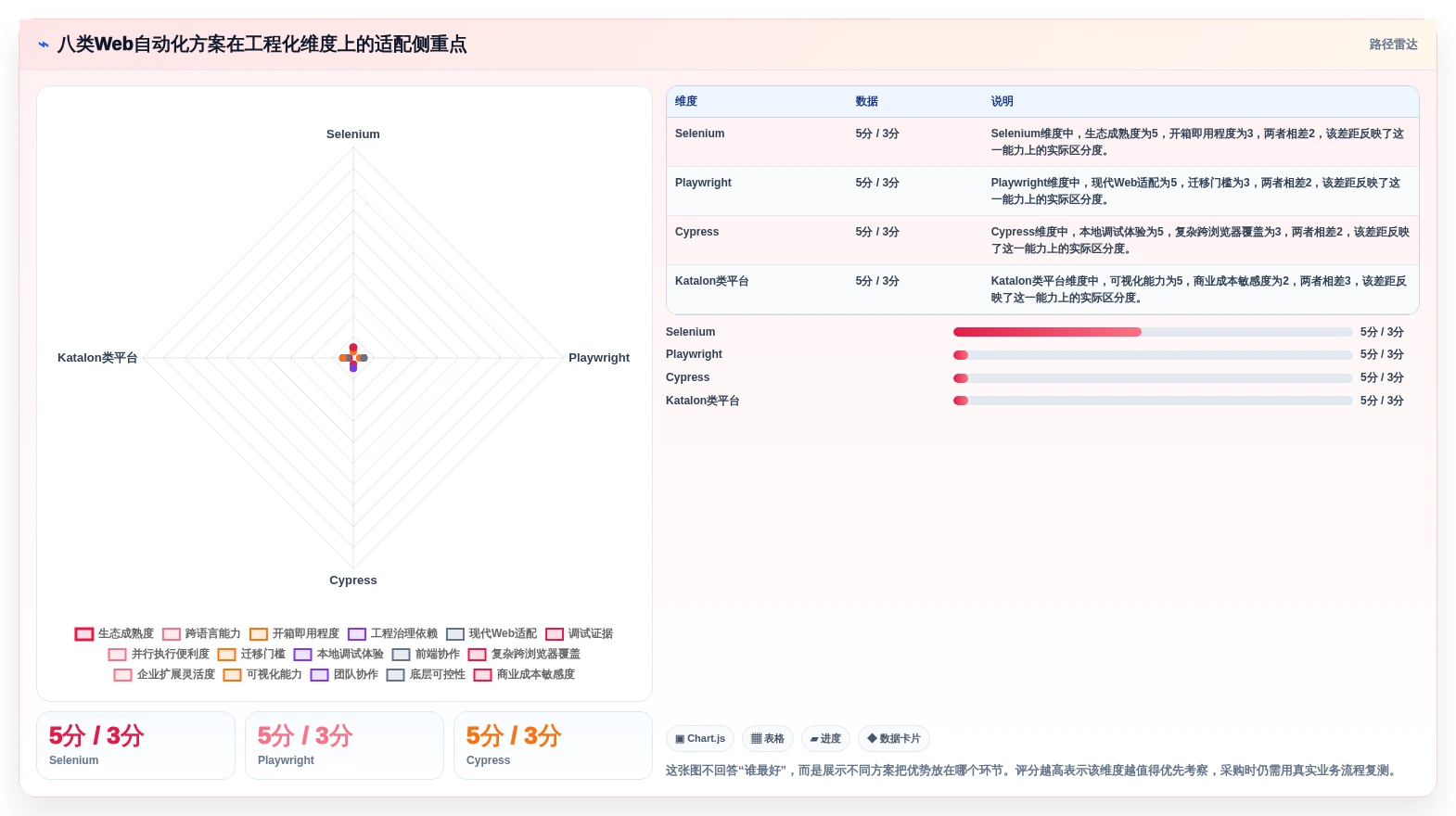Click the footer note about 谁最好
Viewport: 1456px width, 816px height.
[x=1033, y=771]
